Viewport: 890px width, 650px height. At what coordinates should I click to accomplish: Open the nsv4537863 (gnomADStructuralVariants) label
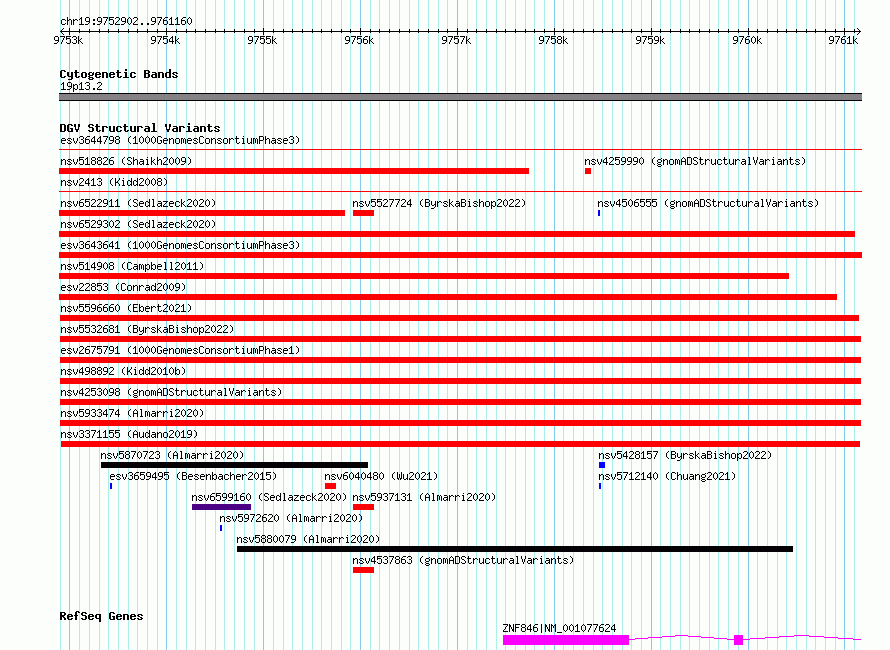pos(463,560)
